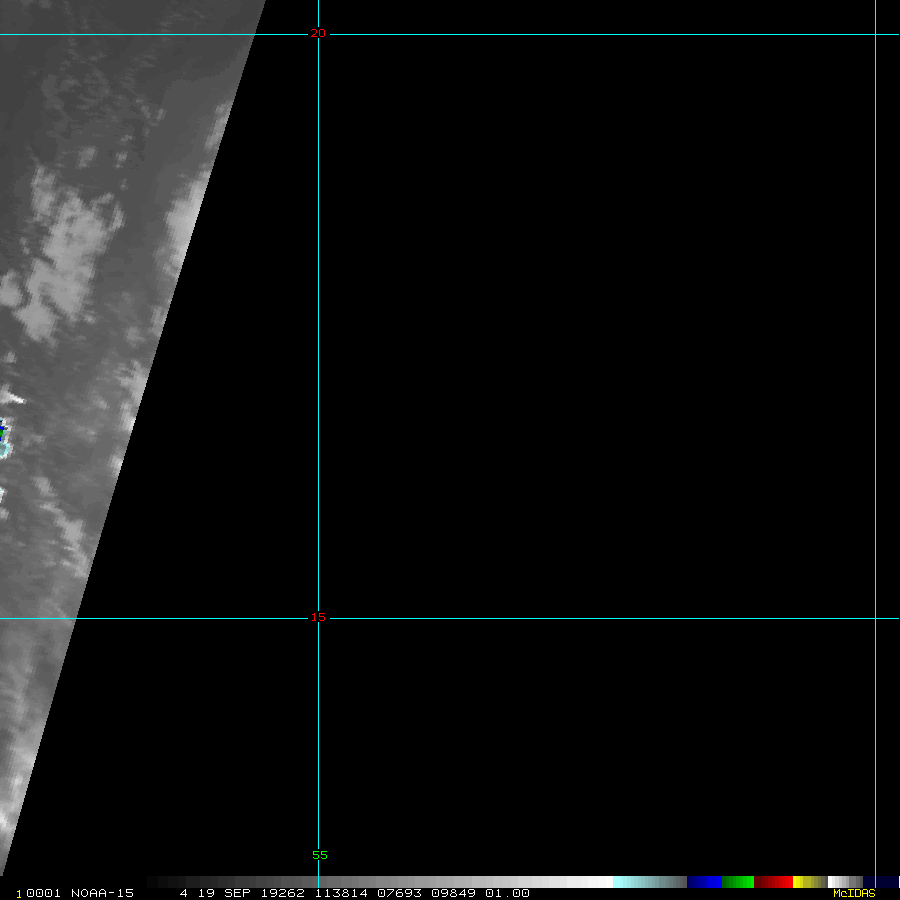
Task: Click the dark navy segment of the color bar
Action: pyautogui.click(x=880, y=882)
